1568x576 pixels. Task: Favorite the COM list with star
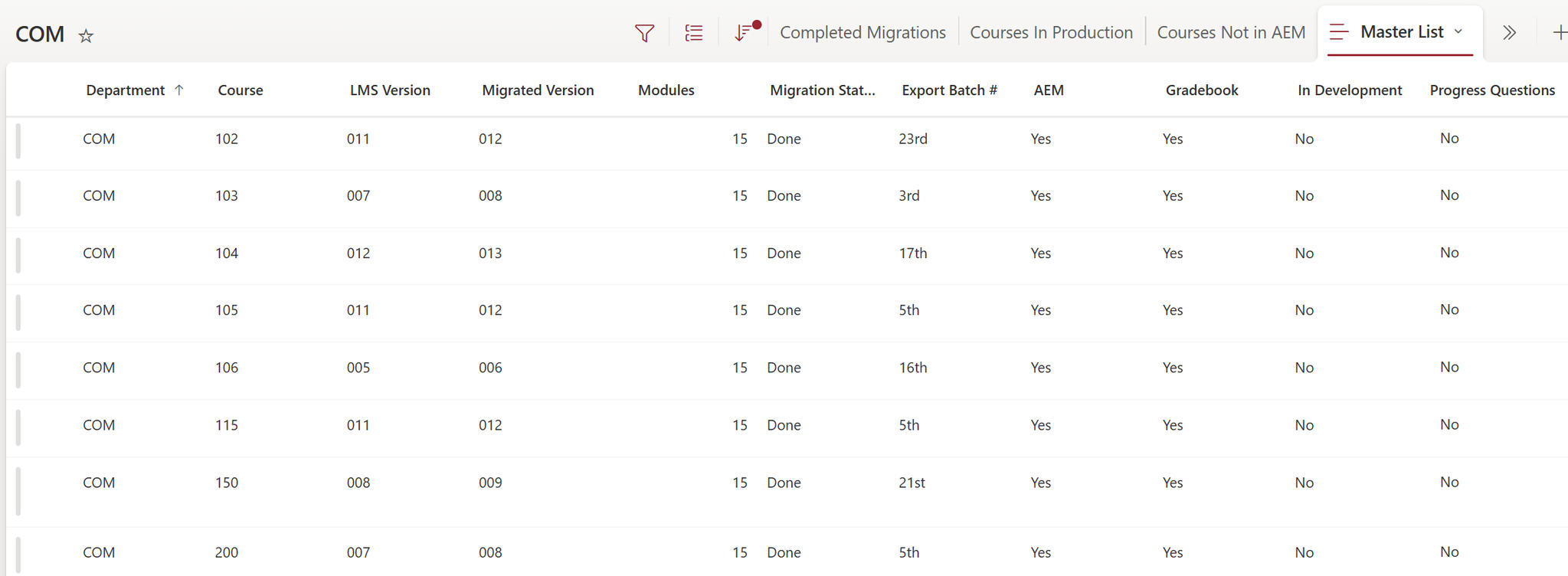click(x=86, y=36)
